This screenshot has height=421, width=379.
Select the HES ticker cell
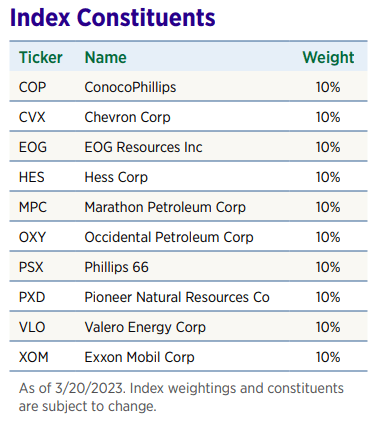pos(32,177)
